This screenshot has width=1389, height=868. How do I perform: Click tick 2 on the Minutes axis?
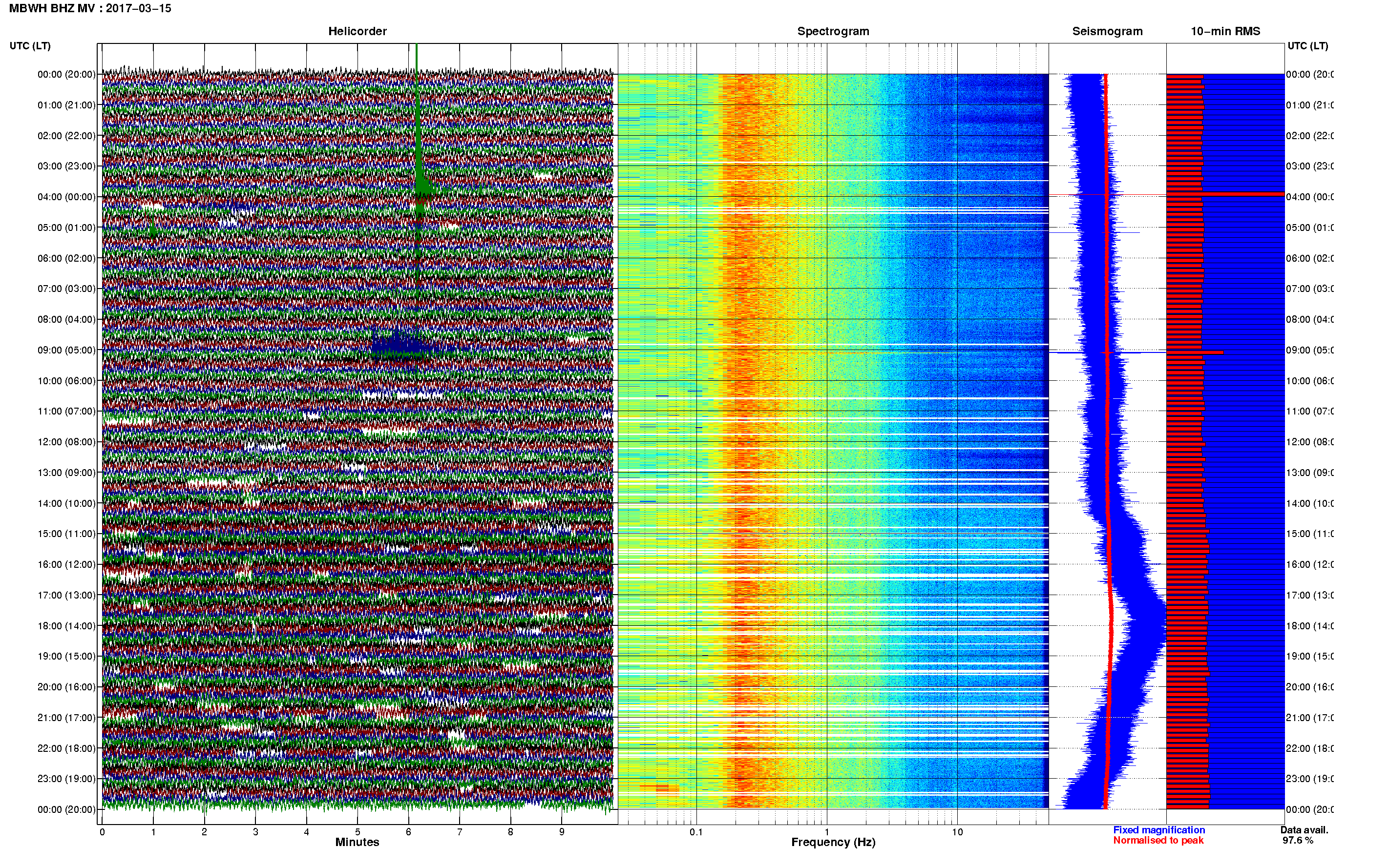tap(205, 832)
